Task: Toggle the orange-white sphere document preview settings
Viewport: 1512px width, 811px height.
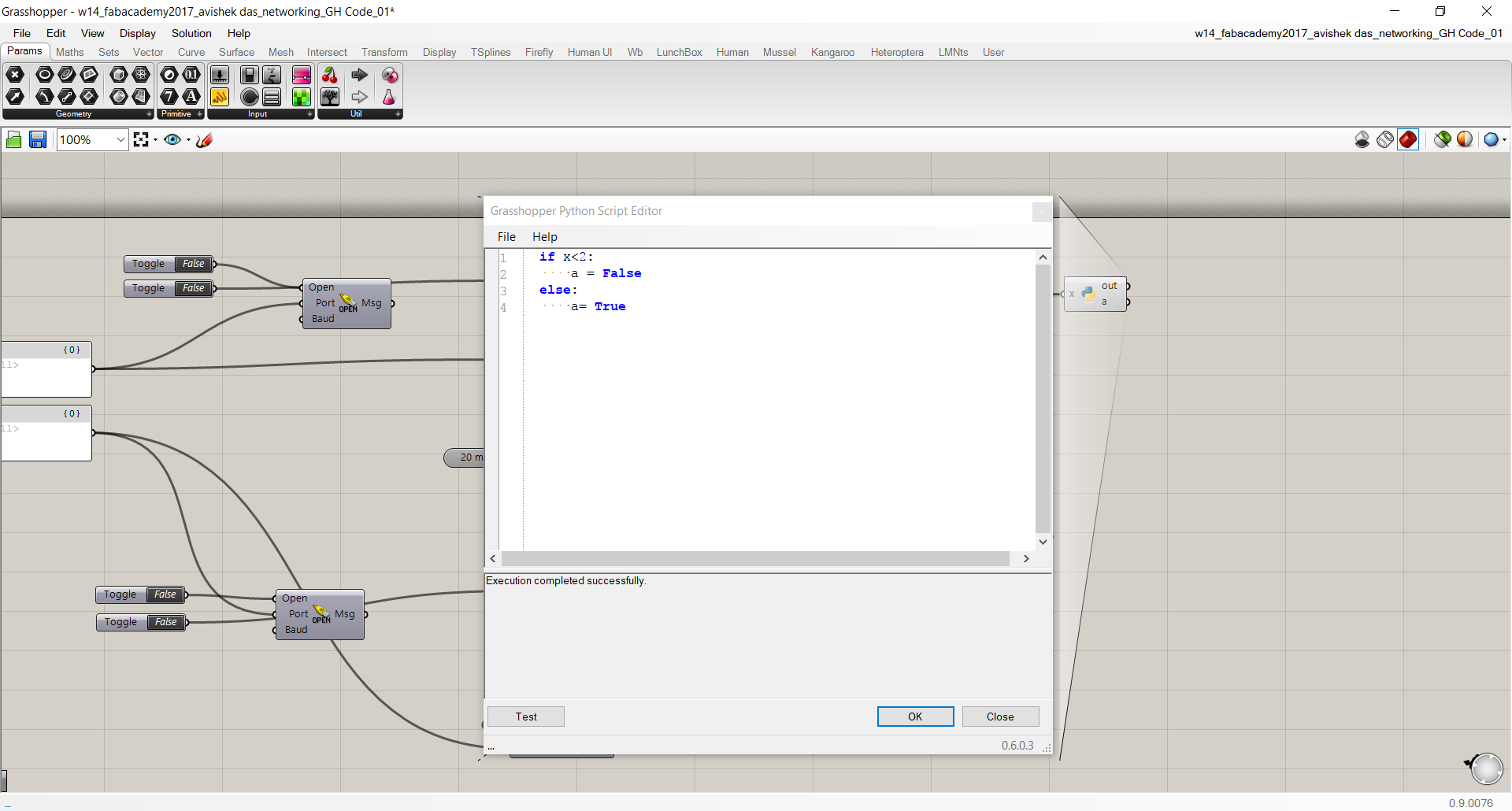Action: [1465, 140]
